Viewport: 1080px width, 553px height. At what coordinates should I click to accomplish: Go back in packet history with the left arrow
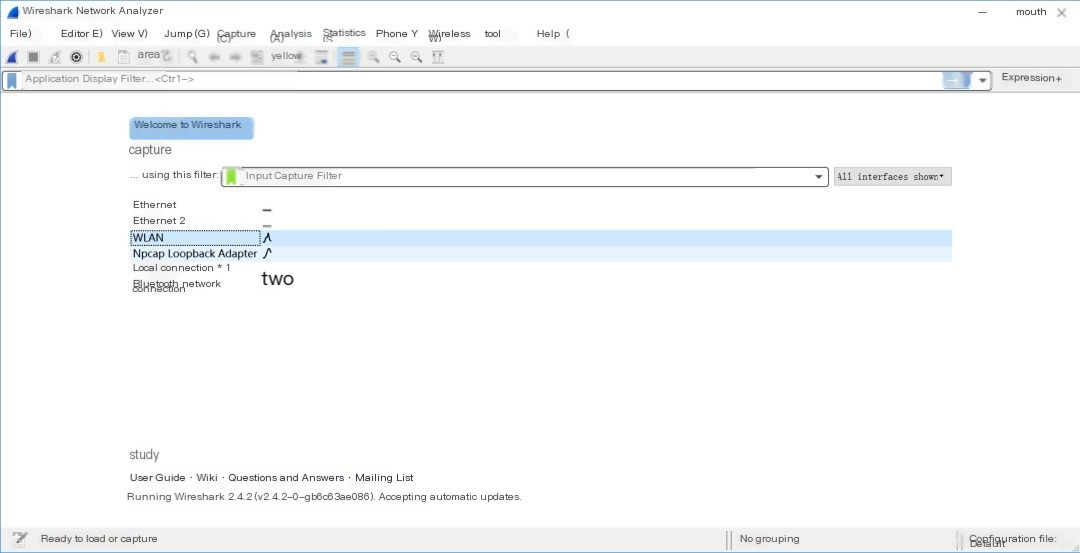pos(214,57)
